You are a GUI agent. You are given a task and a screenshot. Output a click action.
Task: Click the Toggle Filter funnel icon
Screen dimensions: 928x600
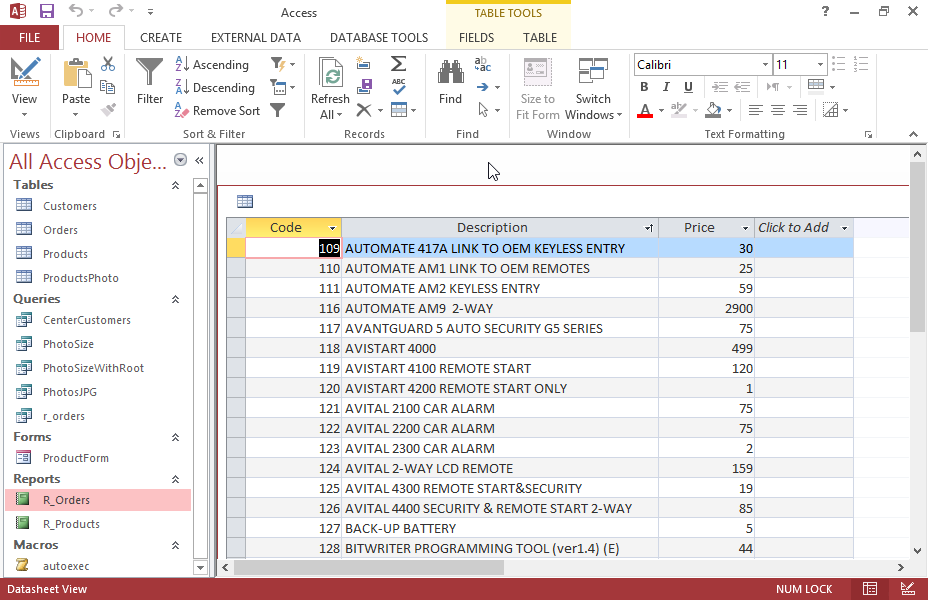[x=278, y=110]
